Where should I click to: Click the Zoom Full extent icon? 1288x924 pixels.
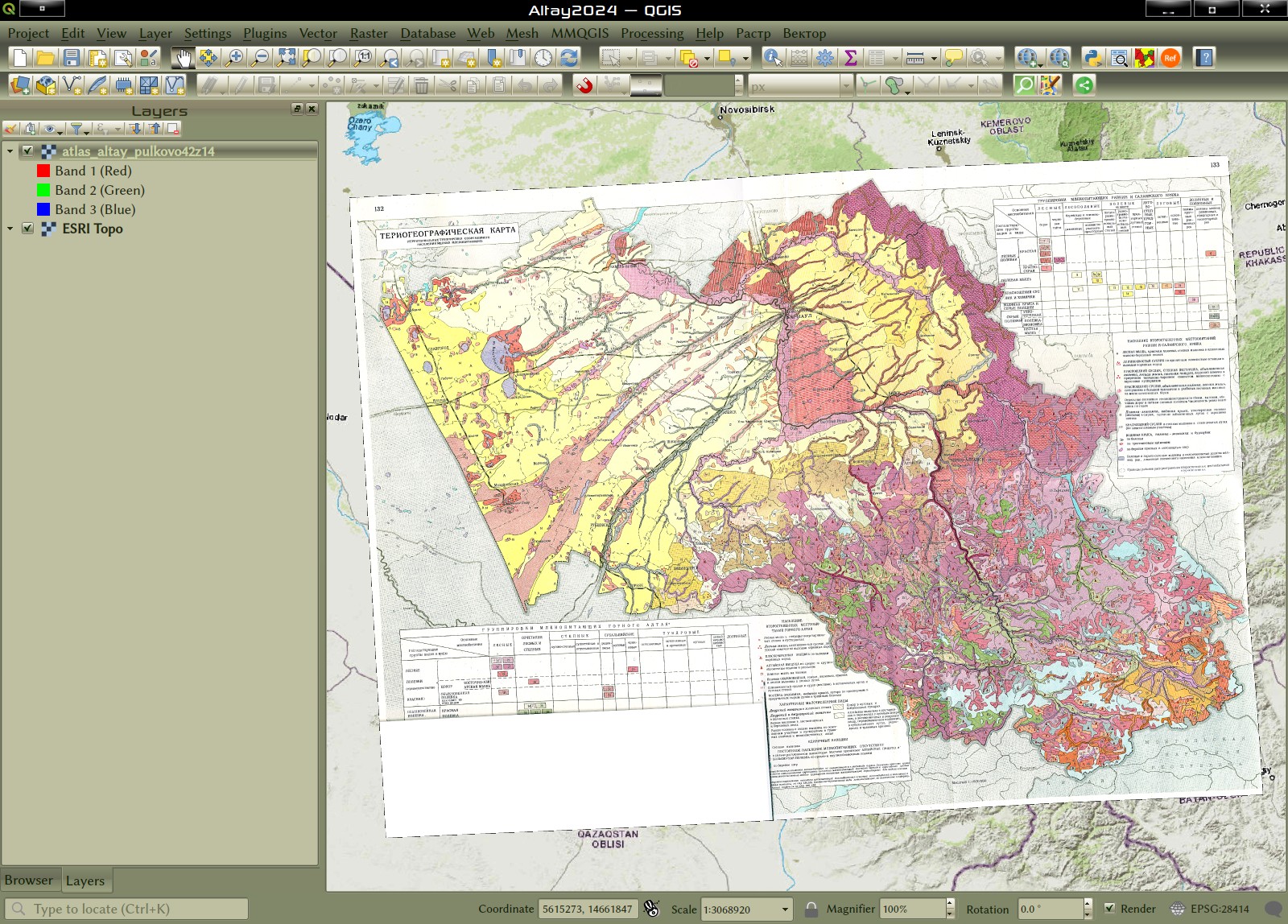click(286, 58)
